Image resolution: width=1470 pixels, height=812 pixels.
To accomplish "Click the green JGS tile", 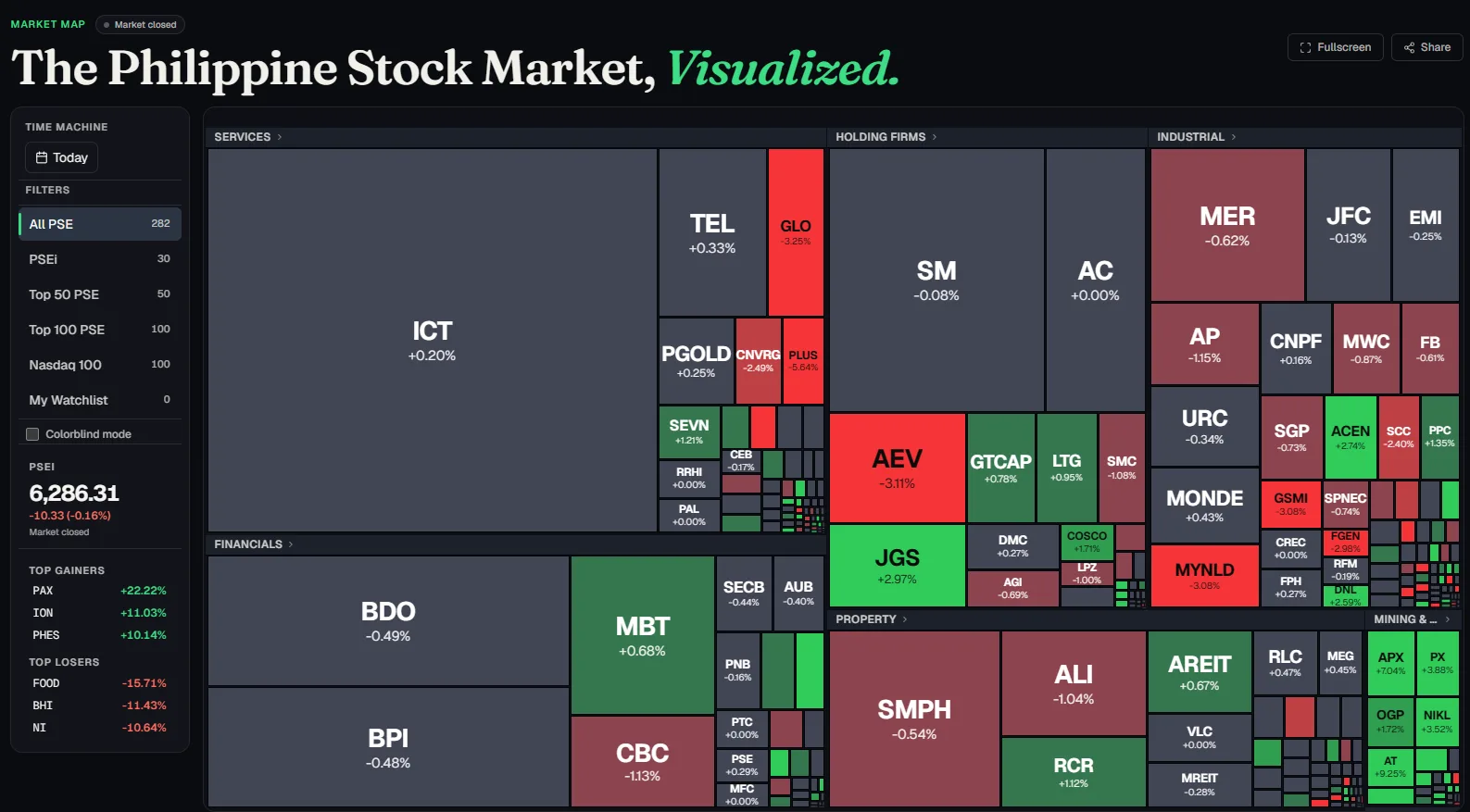I will point(897,566).
